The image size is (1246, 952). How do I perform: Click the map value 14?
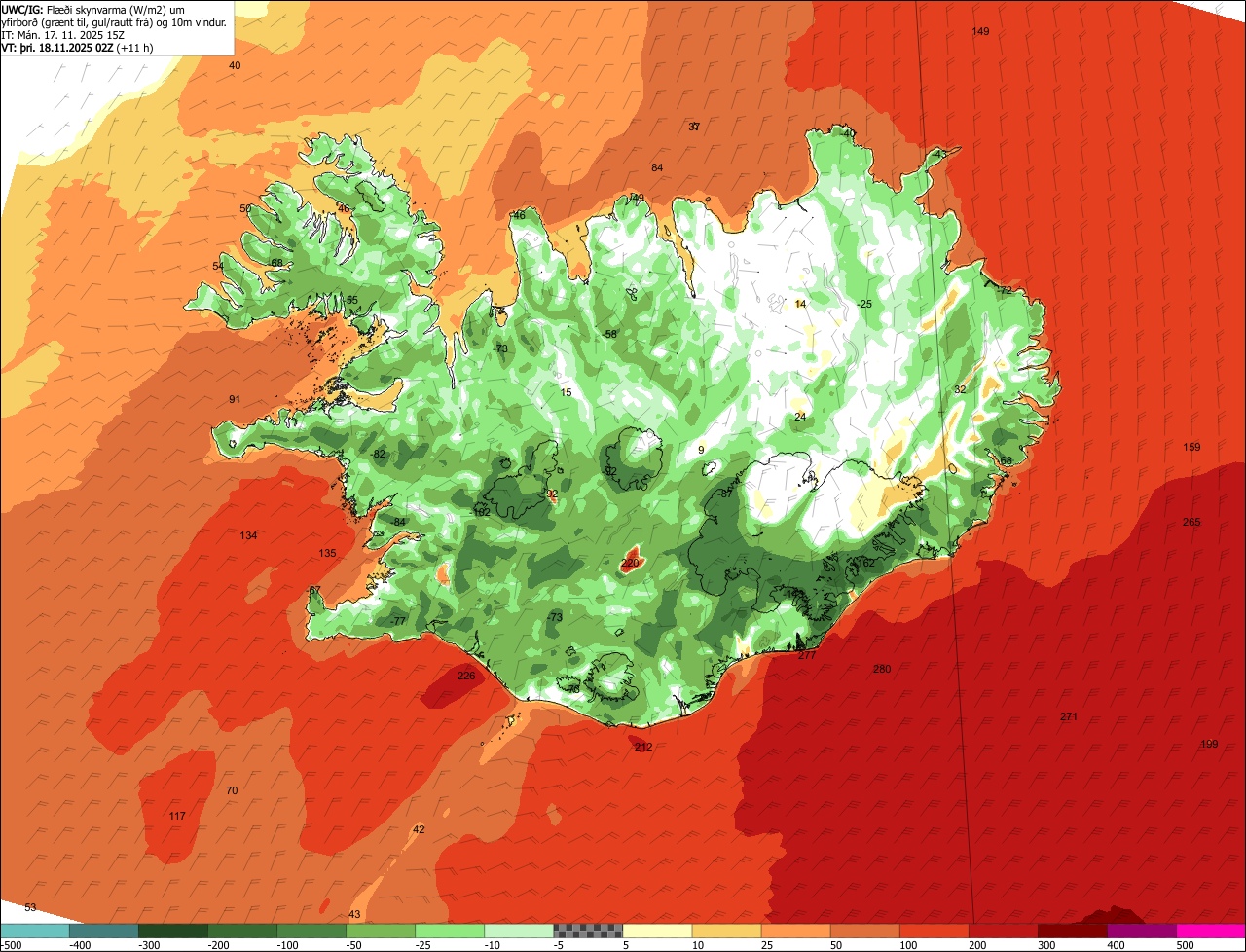tap(800, 304)
